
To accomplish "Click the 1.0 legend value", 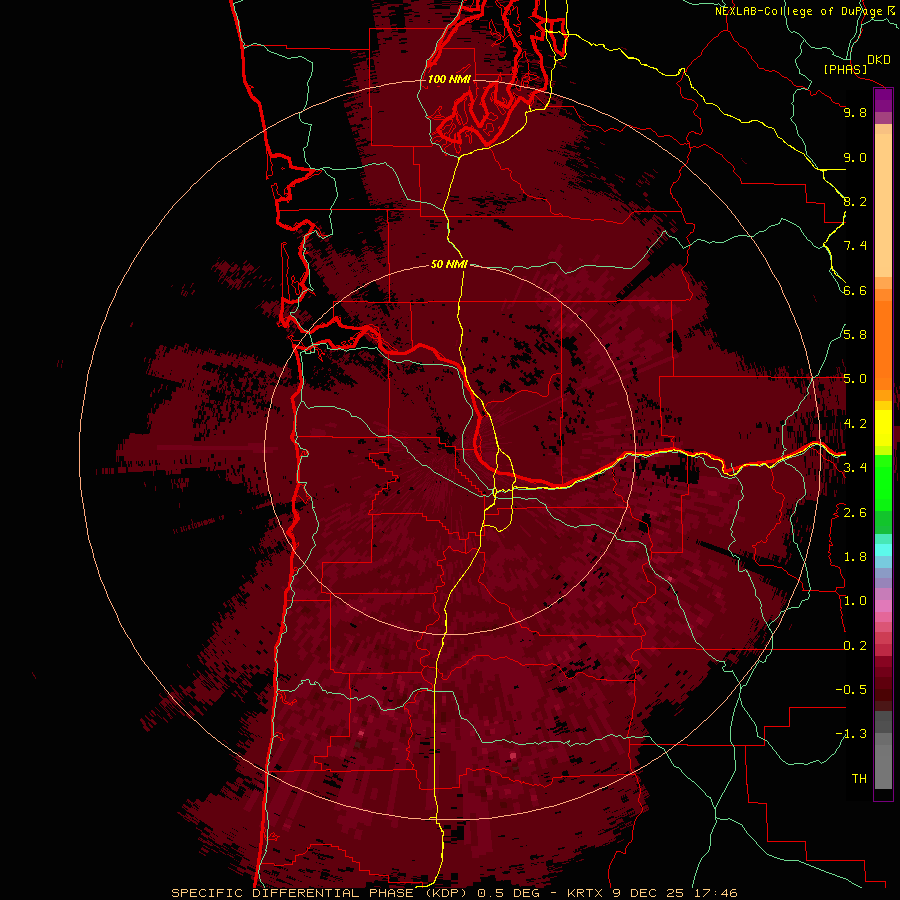I will (855, 602).
